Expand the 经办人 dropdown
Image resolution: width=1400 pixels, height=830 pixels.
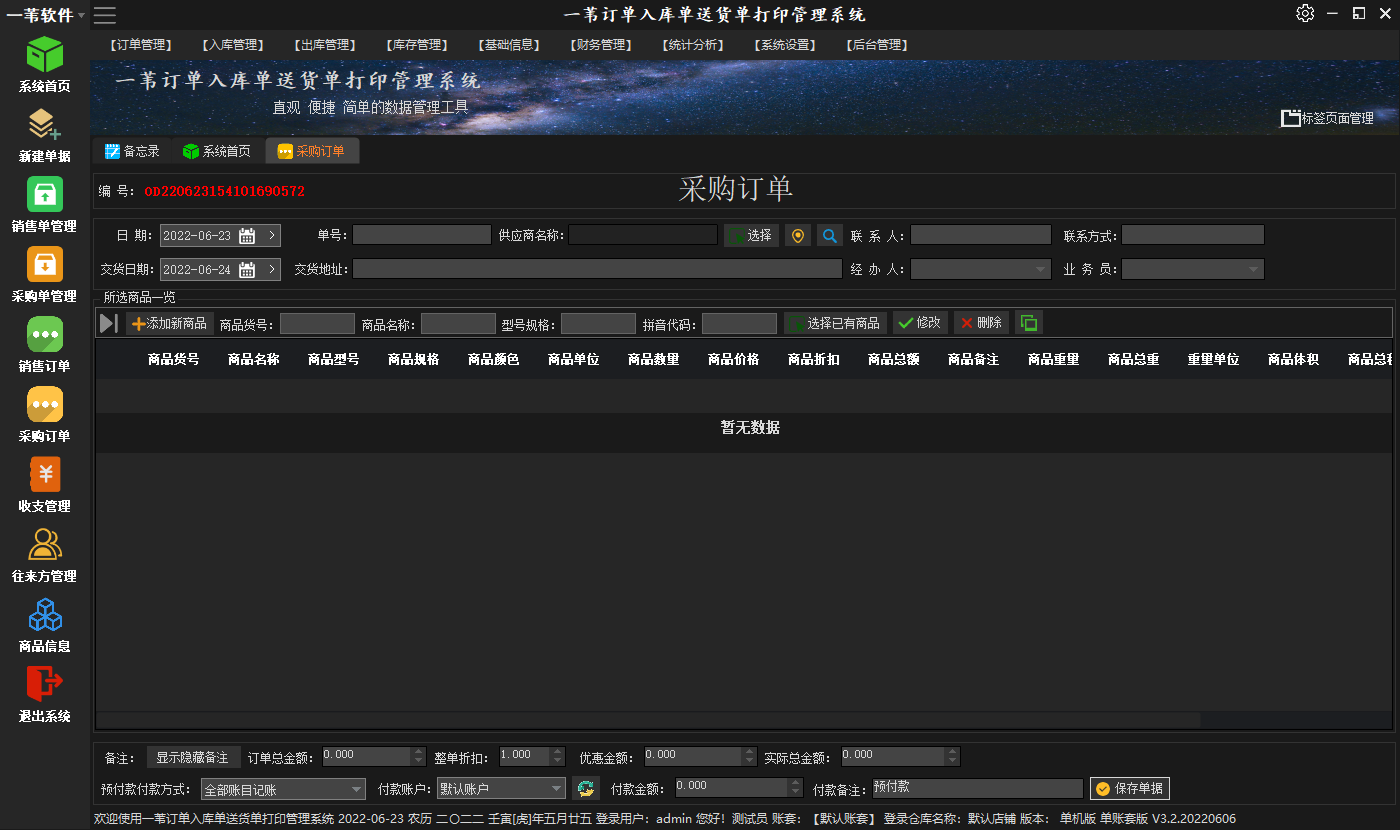pos(1042,269)
